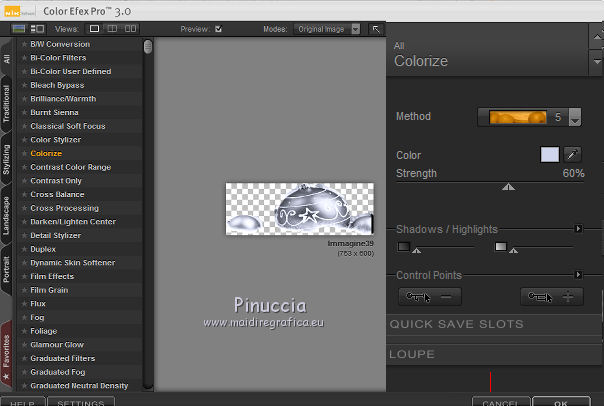This screenshot has width=604, height=406.
Task: Select the Graduated Filters filter
Action: point(62,359)
